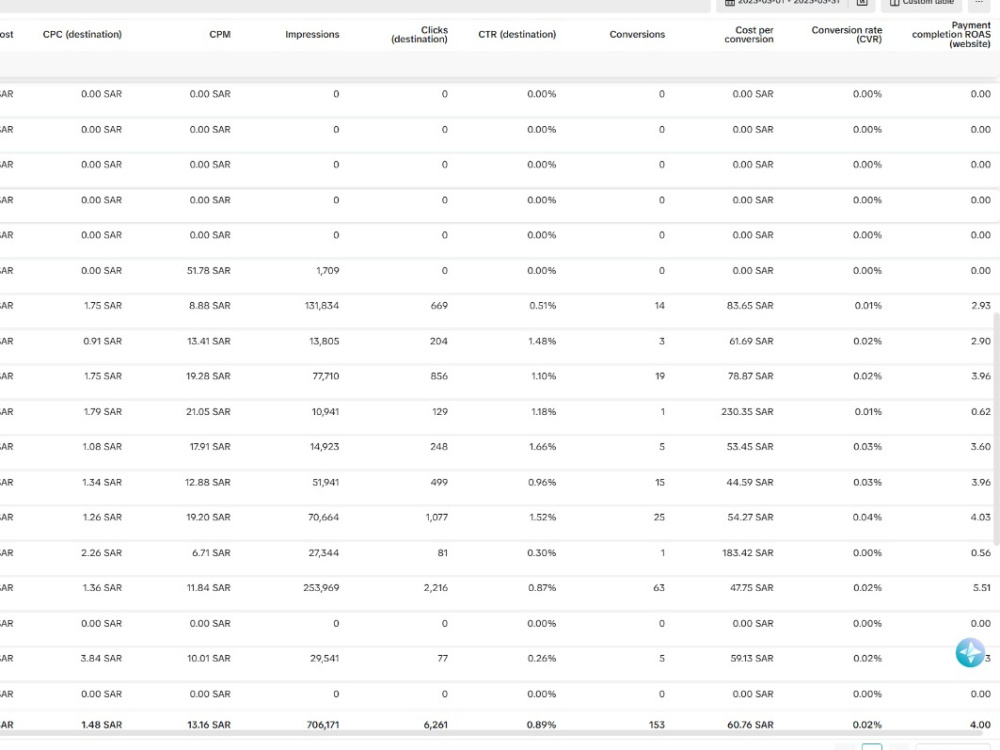
Task: Select the 5.51 ROAS cell
Action: (982, 589)
